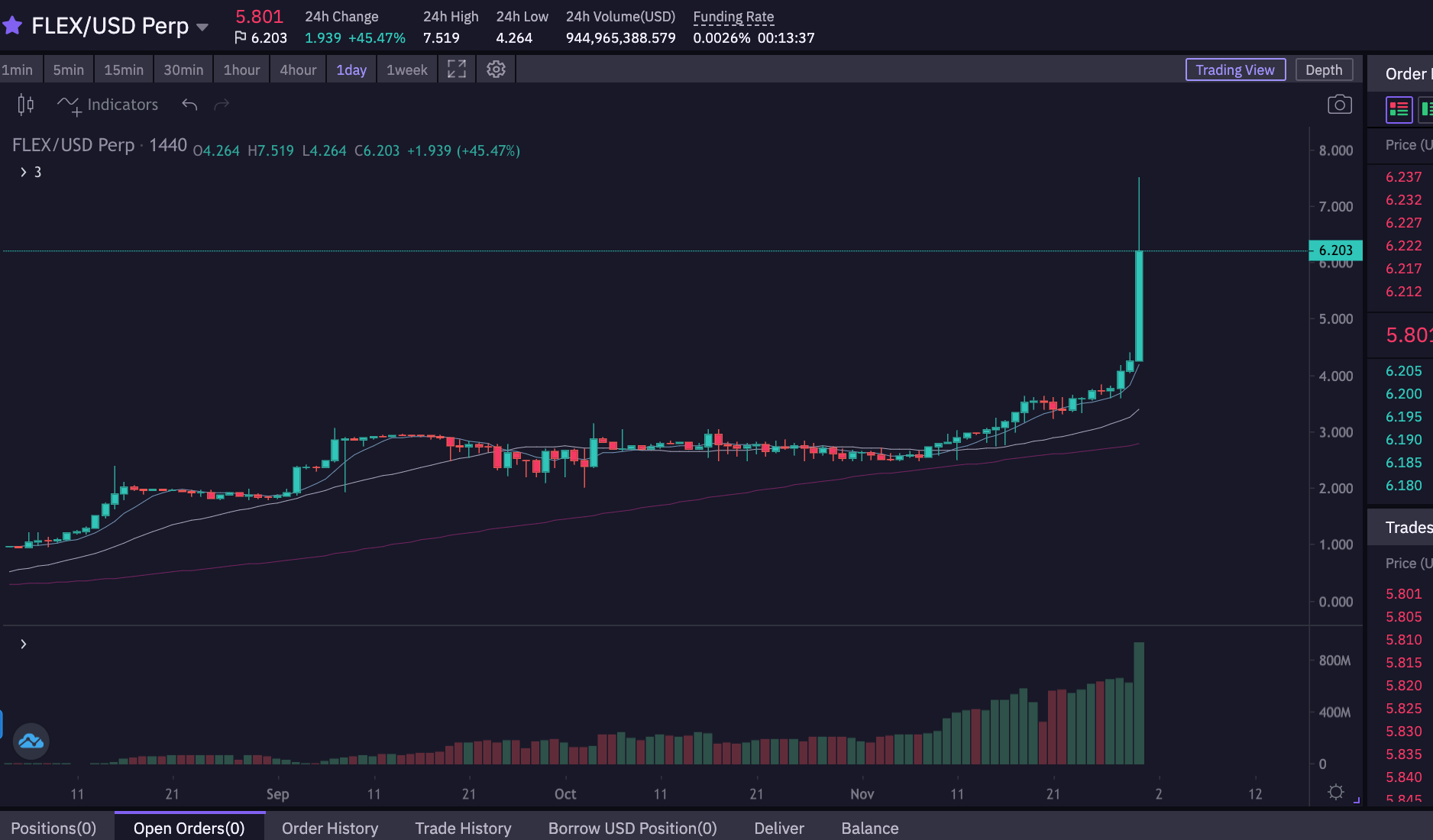Image resolution: width=1433 pixels, height=840 pixels.
Task: Click the favorite star next to FLEX/USD Perp
Action: click(x=12, y=26)
